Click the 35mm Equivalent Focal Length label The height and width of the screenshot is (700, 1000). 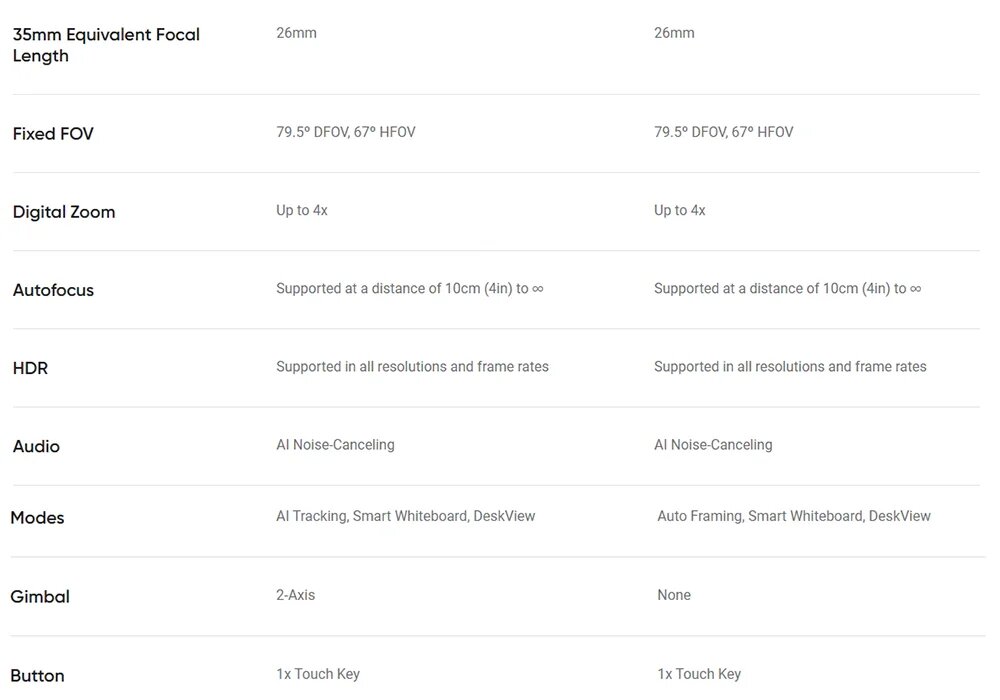tap(105, 45)
